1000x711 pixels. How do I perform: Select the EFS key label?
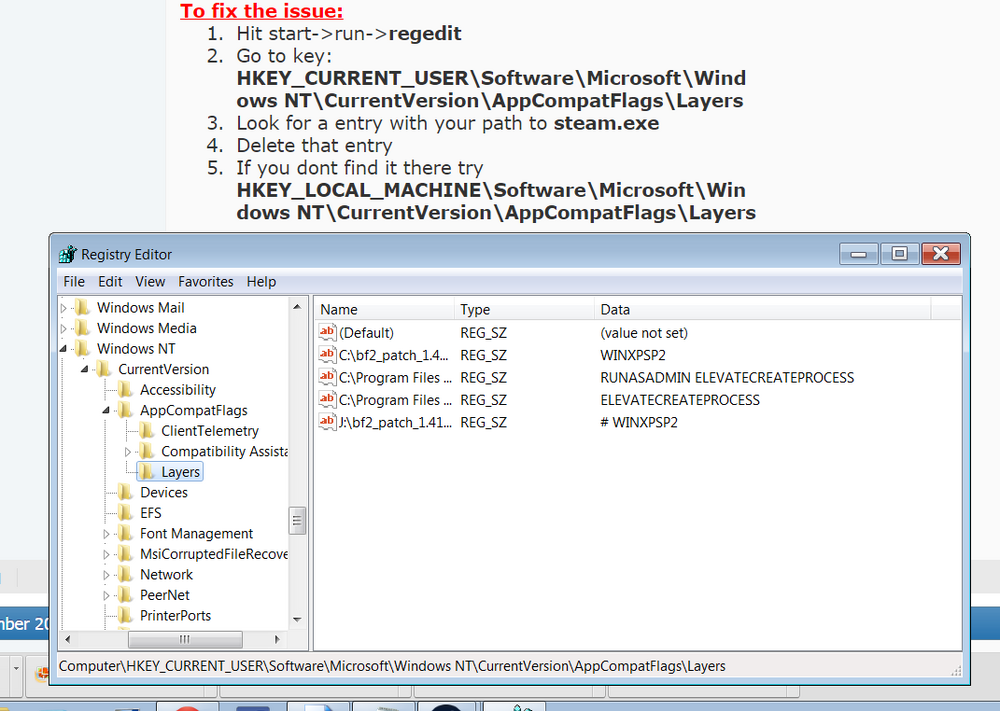151,513
